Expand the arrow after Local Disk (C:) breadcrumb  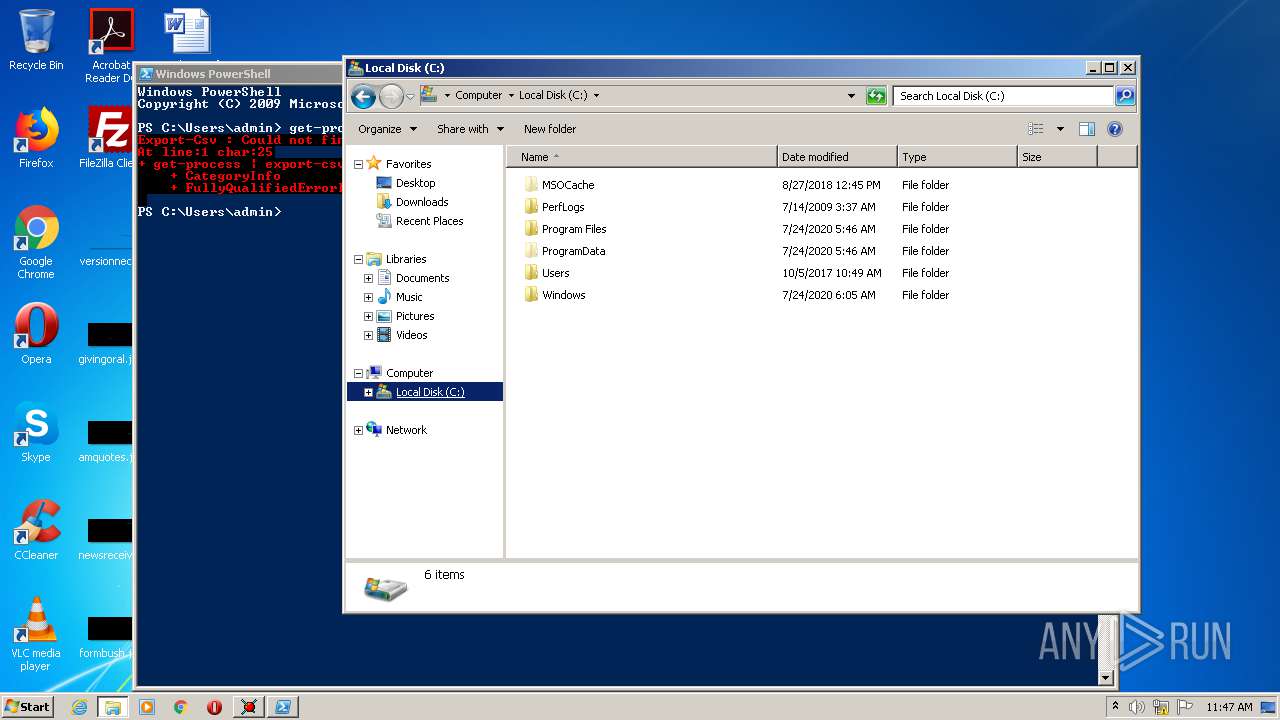point(597,96)
